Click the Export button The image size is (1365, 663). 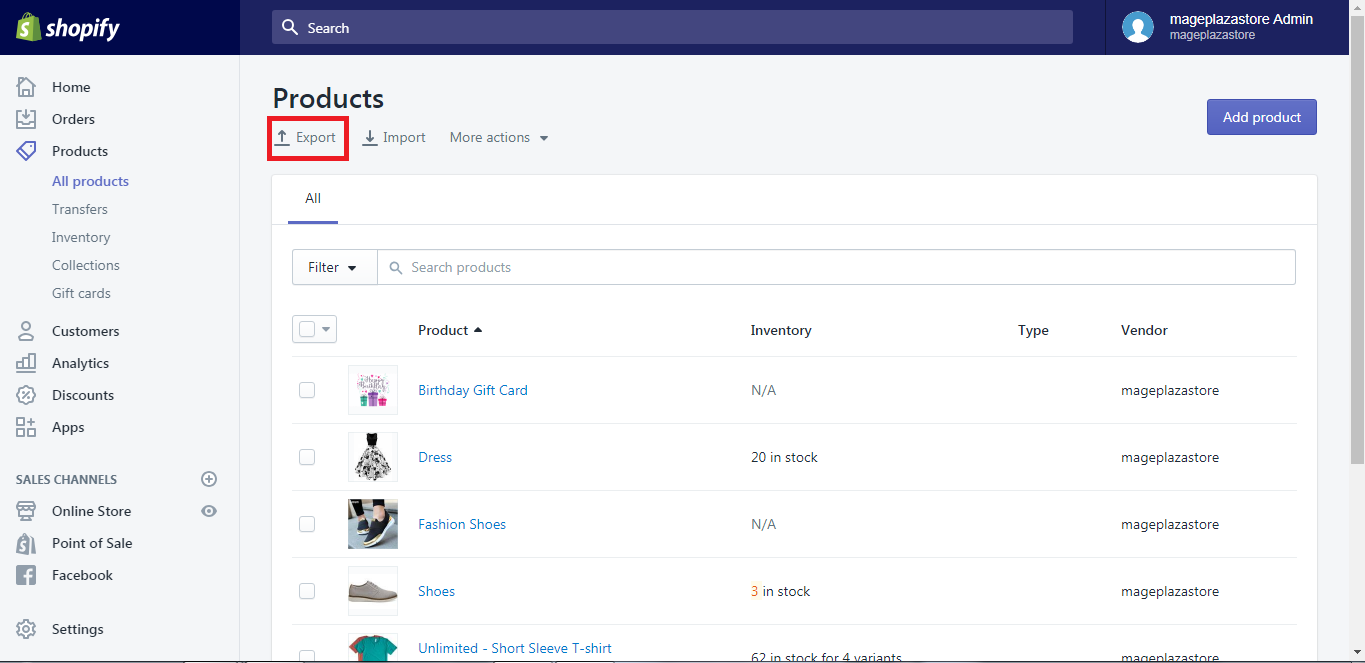[306, 138]
